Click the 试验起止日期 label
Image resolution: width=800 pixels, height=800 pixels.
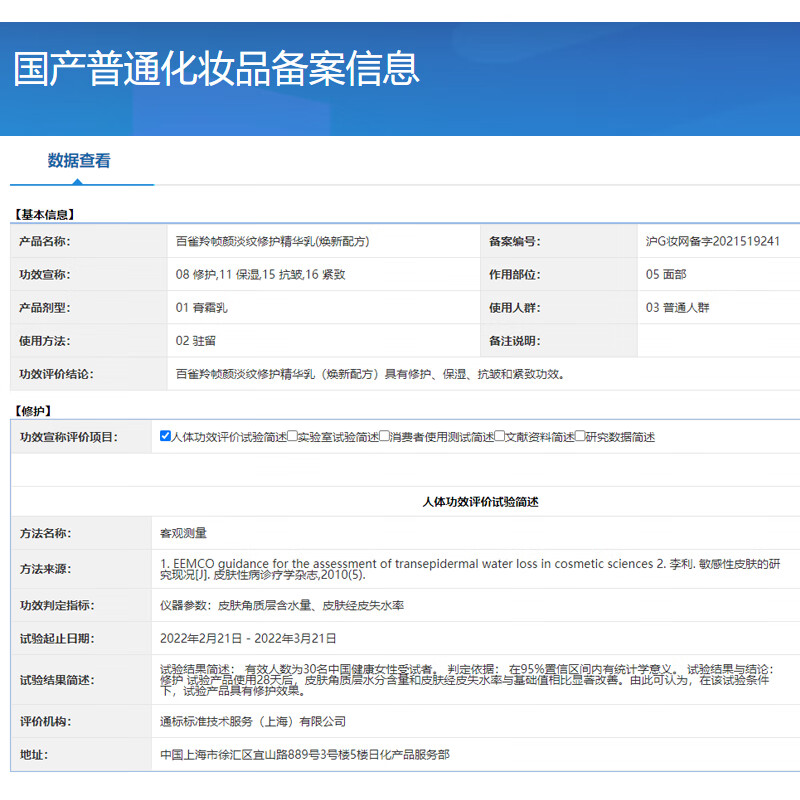[57, 638]
